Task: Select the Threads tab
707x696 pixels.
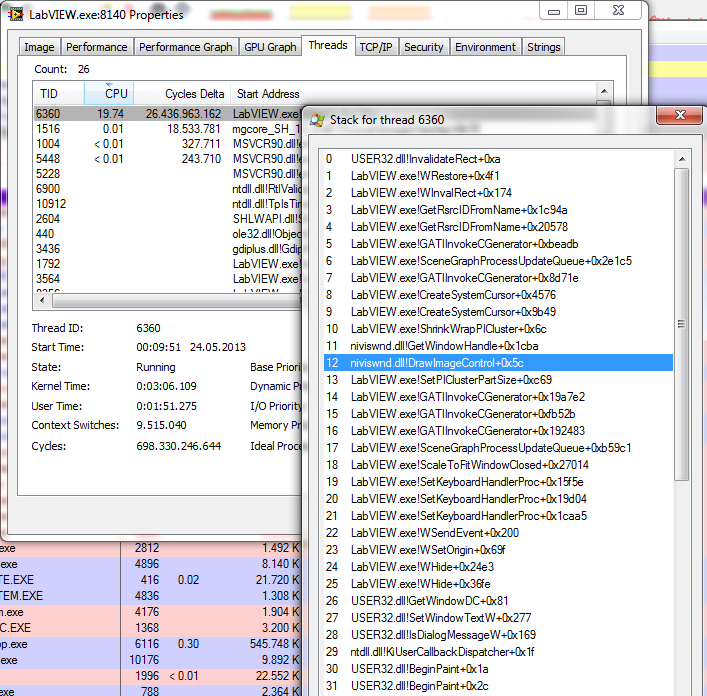Action: click(x=328, y=46)
